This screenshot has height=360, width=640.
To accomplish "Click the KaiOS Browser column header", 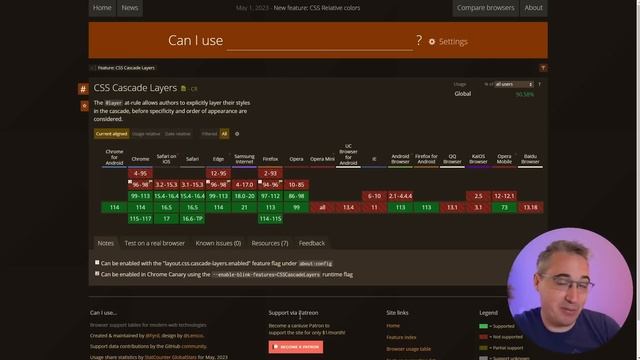I will (x=478, y=159).
